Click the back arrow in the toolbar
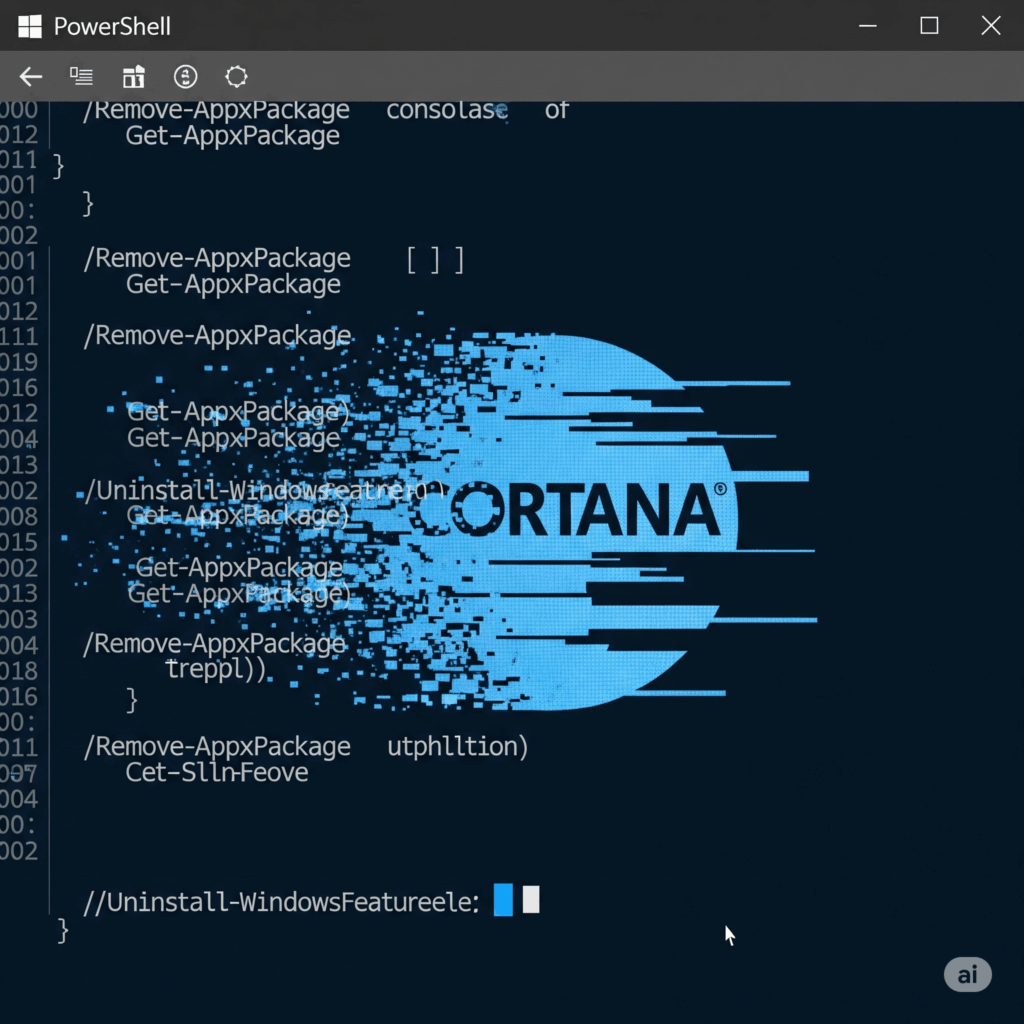Viewport: 1024px width, 1024px height. pyautogui.click(x=31, y=77)
